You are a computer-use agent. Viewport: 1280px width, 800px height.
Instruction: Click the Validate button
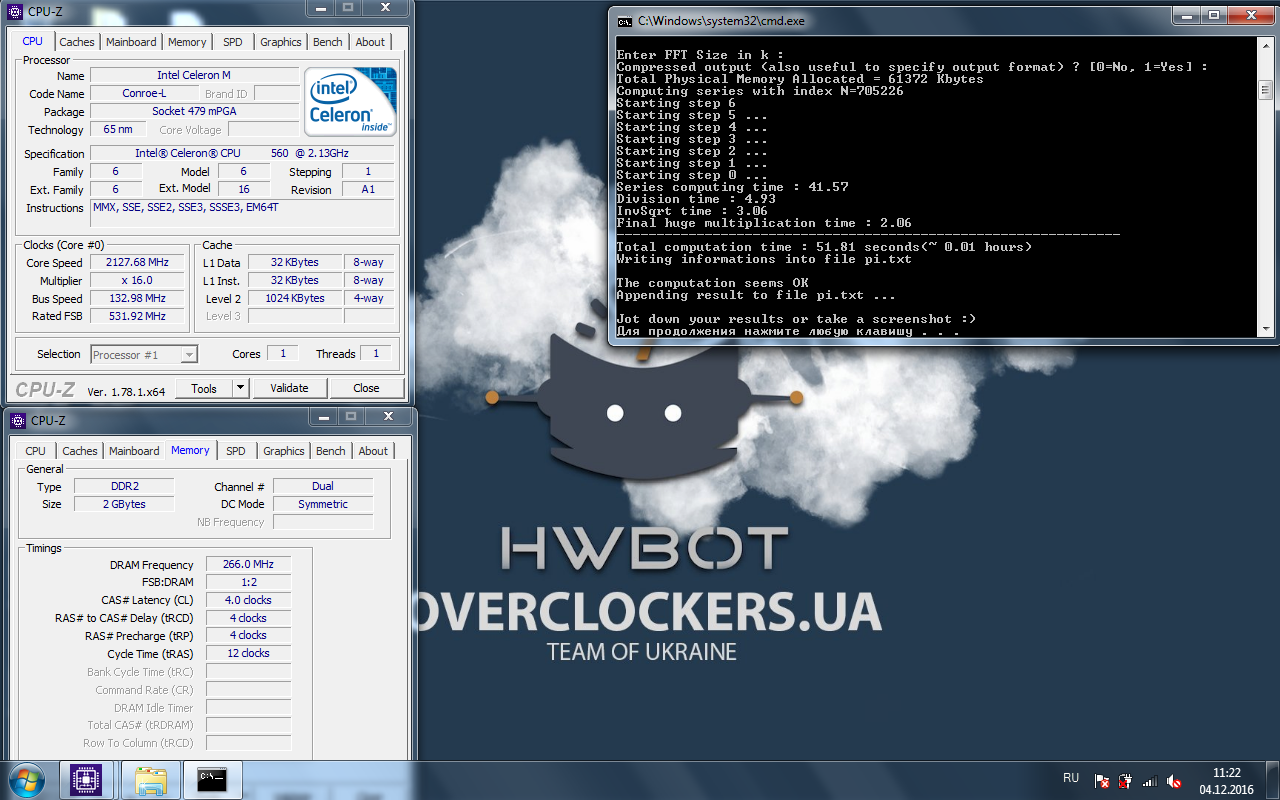tap(289, 388)
